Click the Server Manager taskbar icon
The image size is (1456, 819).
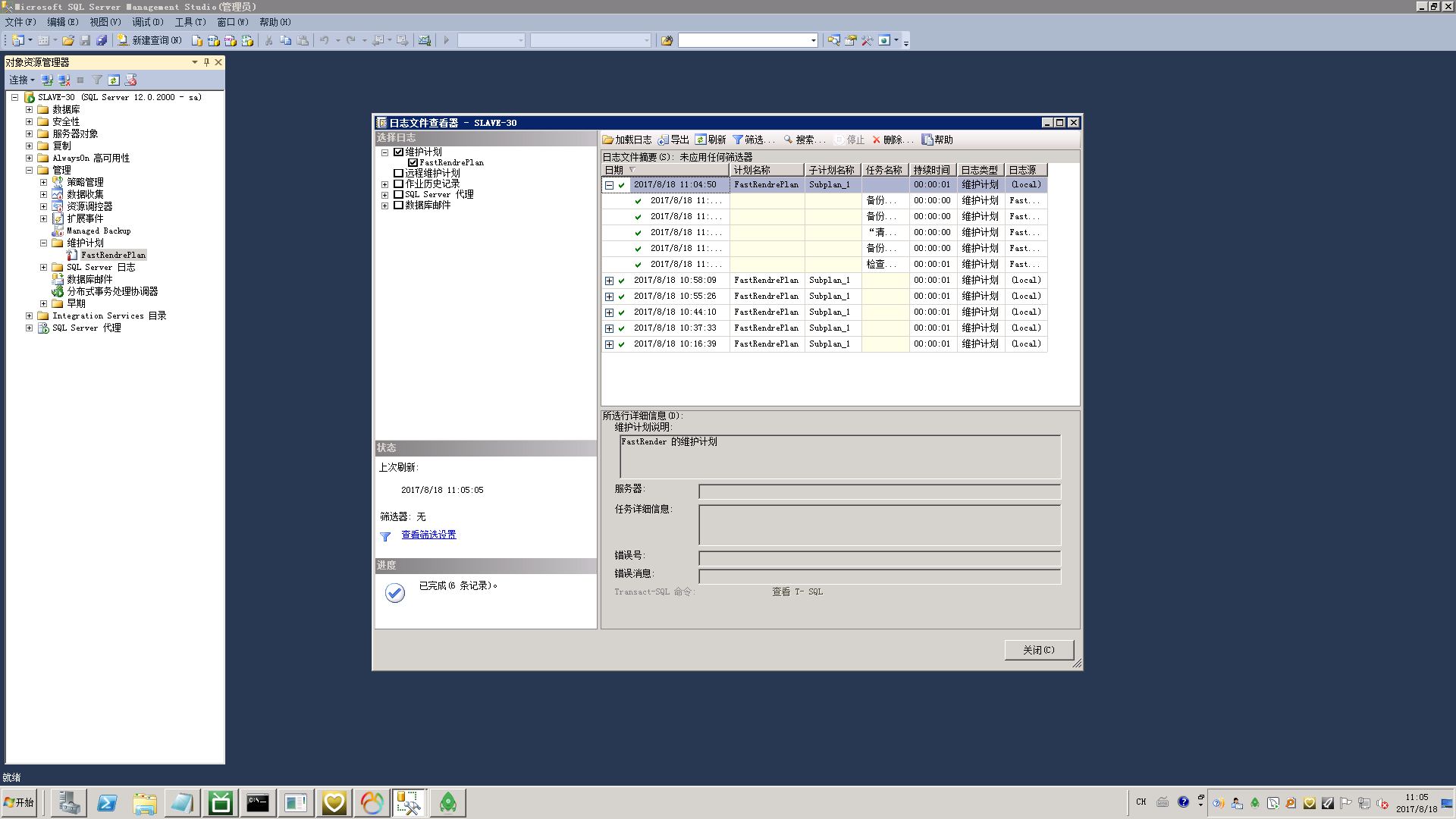69,802
